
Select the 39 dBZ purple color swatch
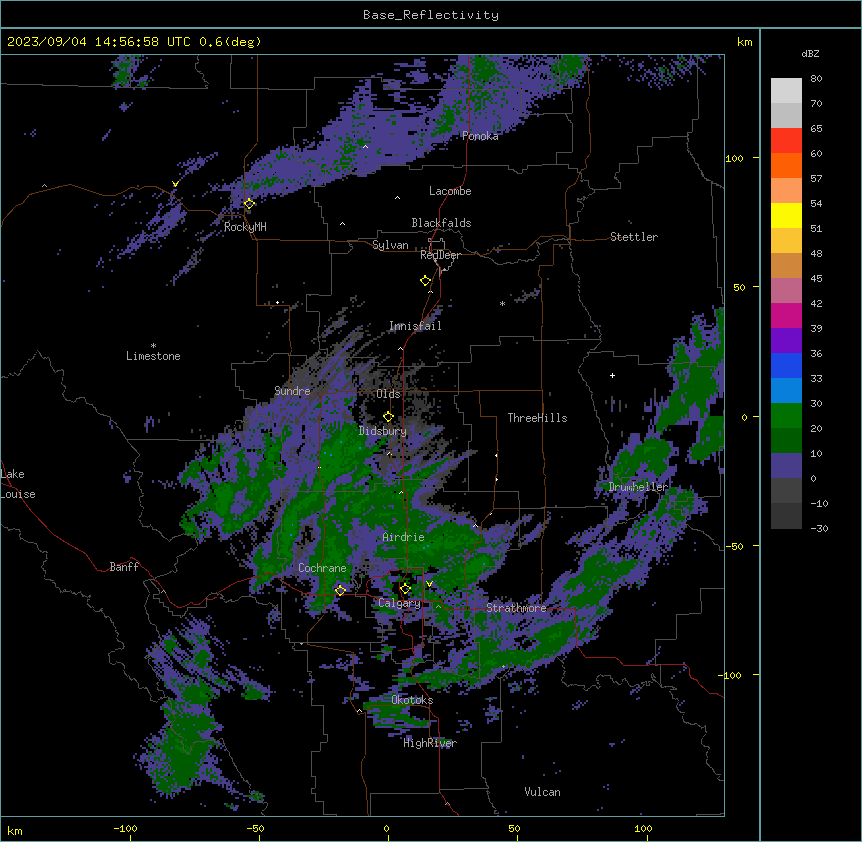pos(786,341)
